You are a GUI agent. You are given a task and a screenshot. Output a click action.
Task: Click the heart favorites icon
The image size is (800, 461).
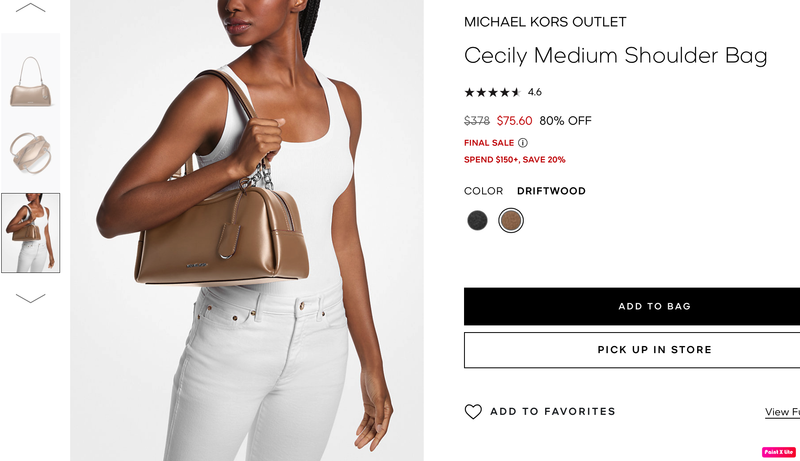click(473, 412)
